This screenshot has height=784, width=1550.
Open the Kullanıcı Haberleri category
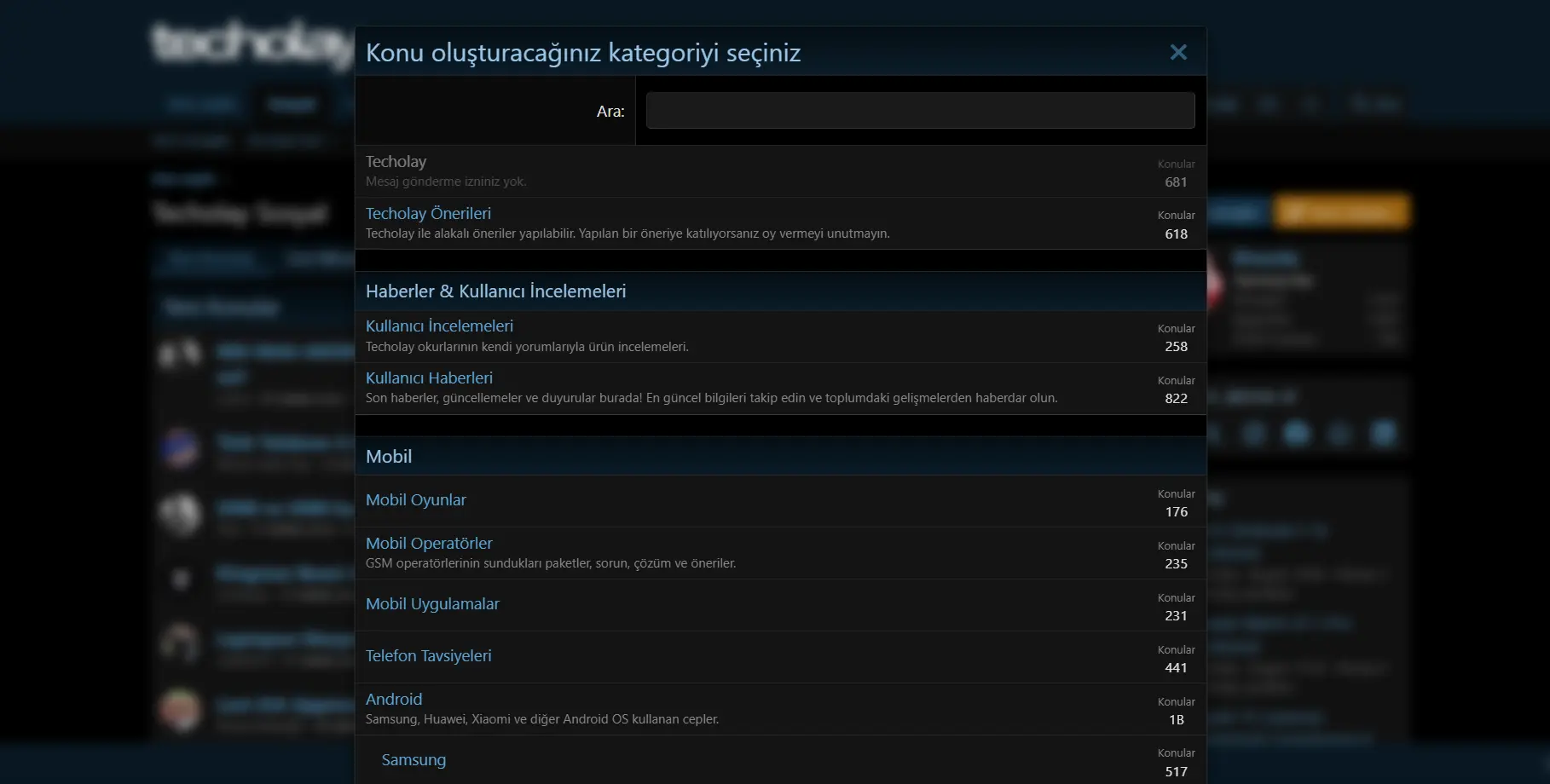click(429, 378)
